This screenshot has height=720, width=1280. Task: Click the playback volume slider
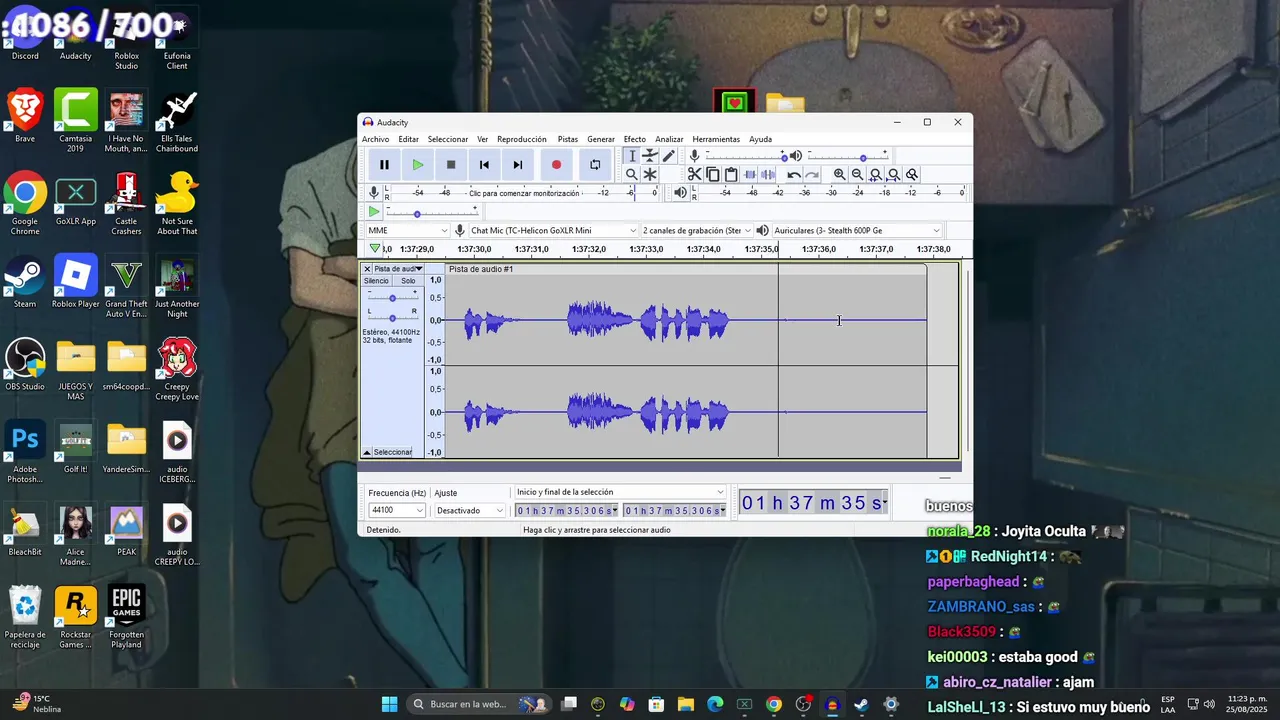coord(848,156)
